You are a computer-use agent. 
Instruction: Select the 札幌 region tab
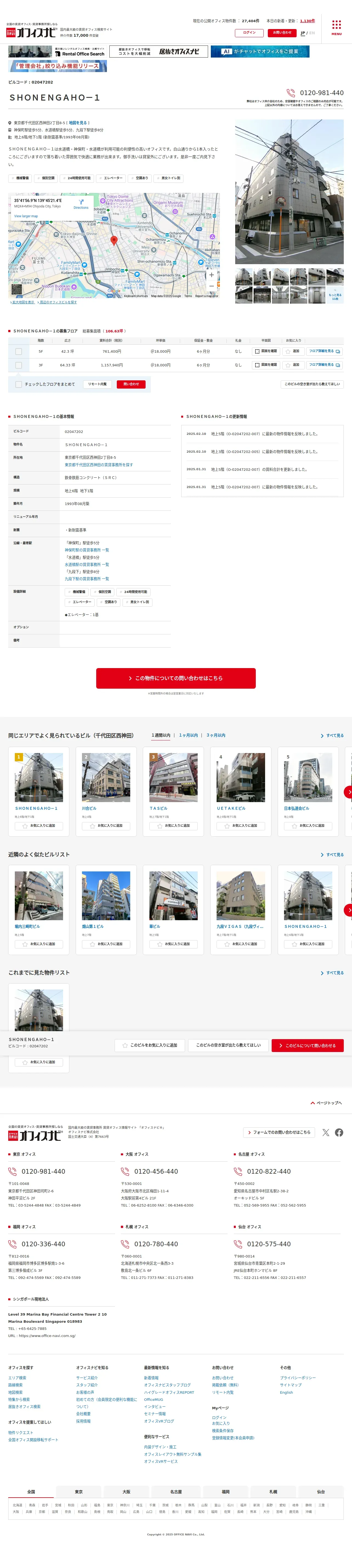pos(273,1492)
